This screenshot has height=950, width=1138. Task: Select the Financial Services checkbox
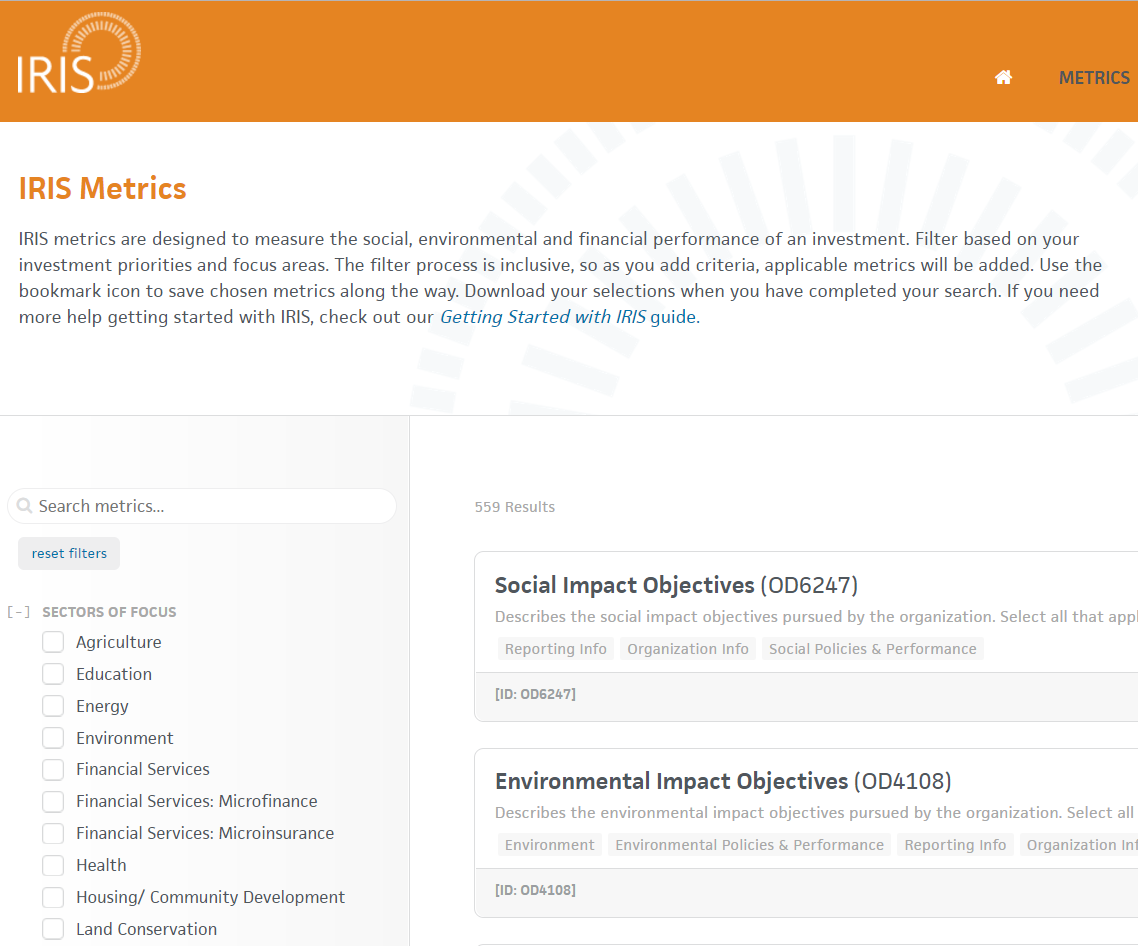click(x=53, y=769)
